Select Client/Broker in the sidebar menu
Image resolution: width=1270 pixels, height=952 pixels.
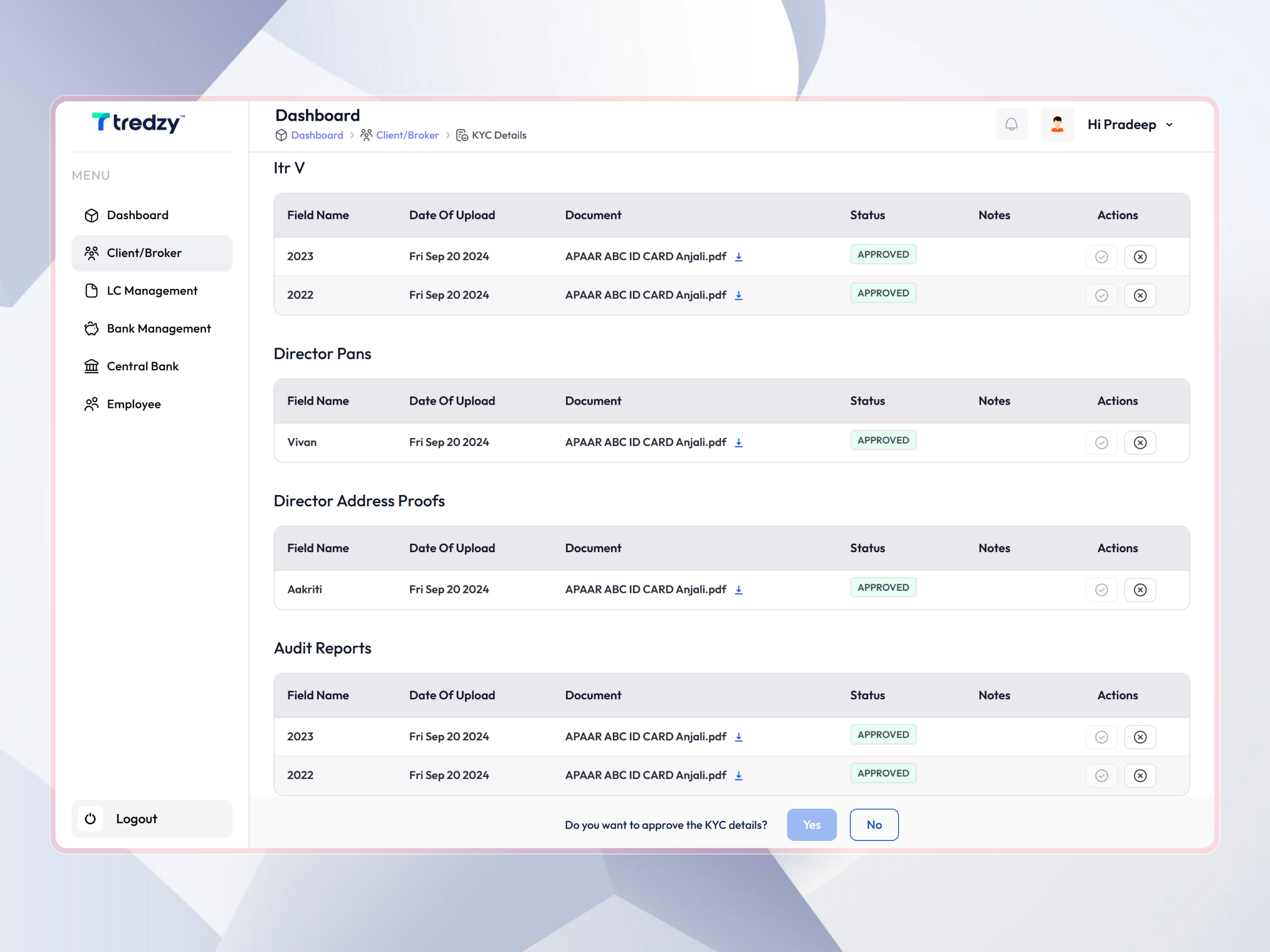[143, 252]
